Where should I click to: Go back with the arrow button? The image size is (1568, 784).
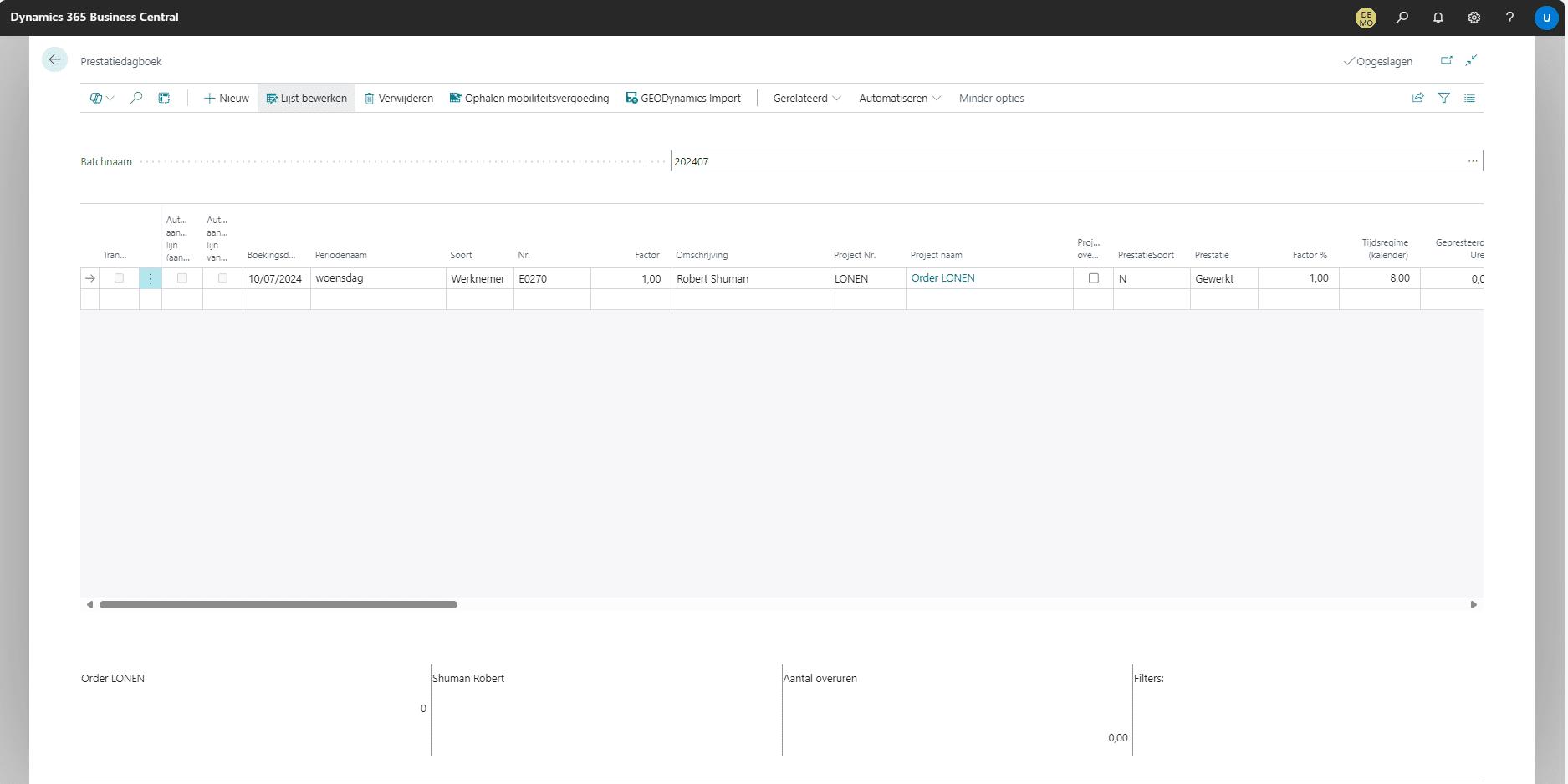[x=54, y=59]
